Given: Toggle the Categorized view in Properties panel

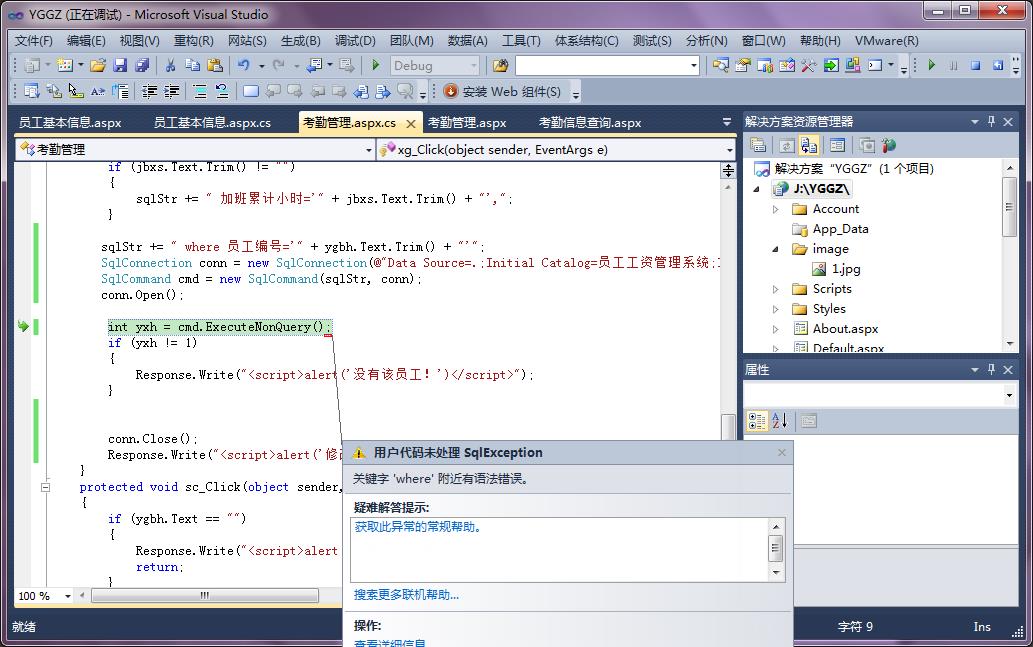Looking at the screenshot, I should [x=758, y=420].
